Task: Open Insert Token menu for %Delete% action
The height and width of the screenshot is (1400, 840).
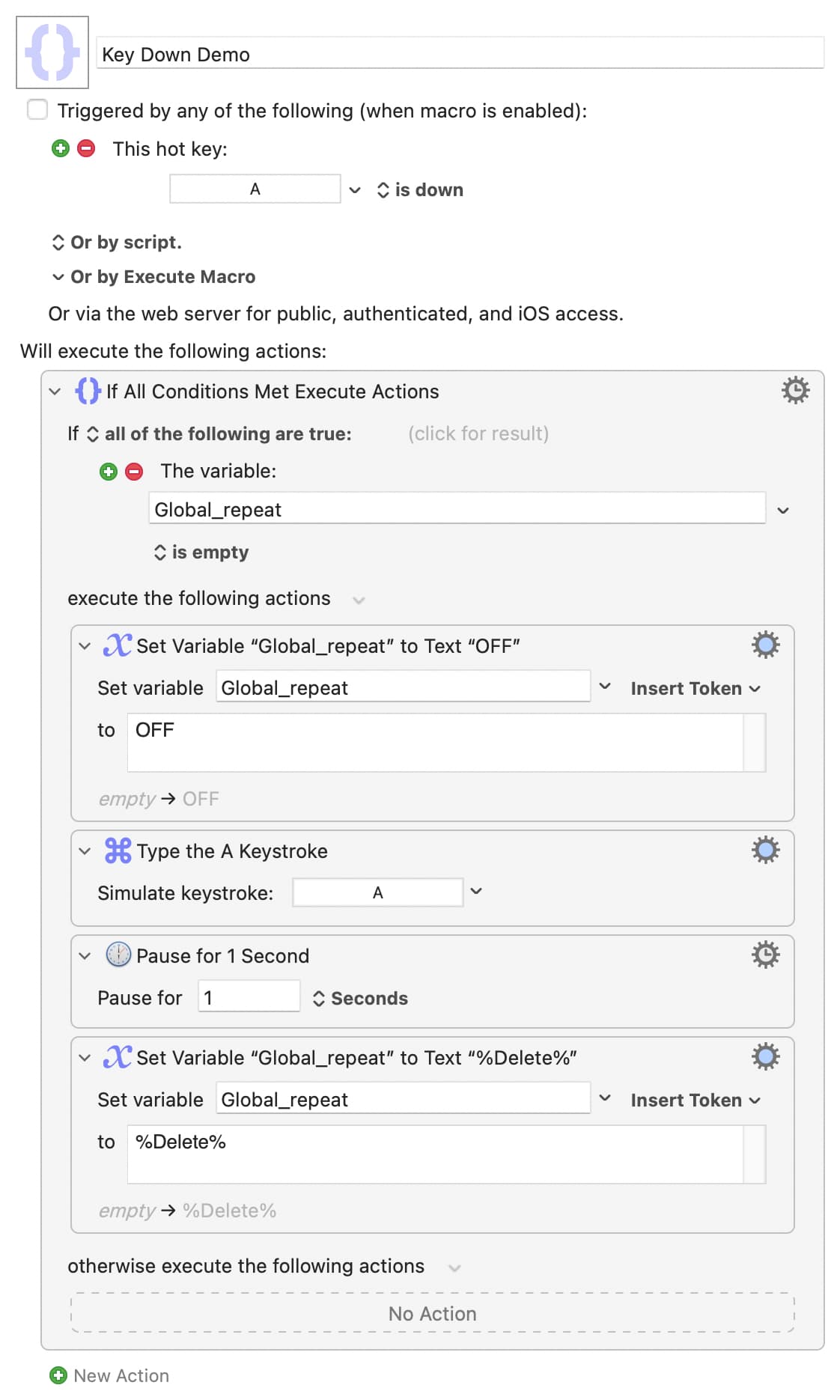Action: coord(695,1101)
